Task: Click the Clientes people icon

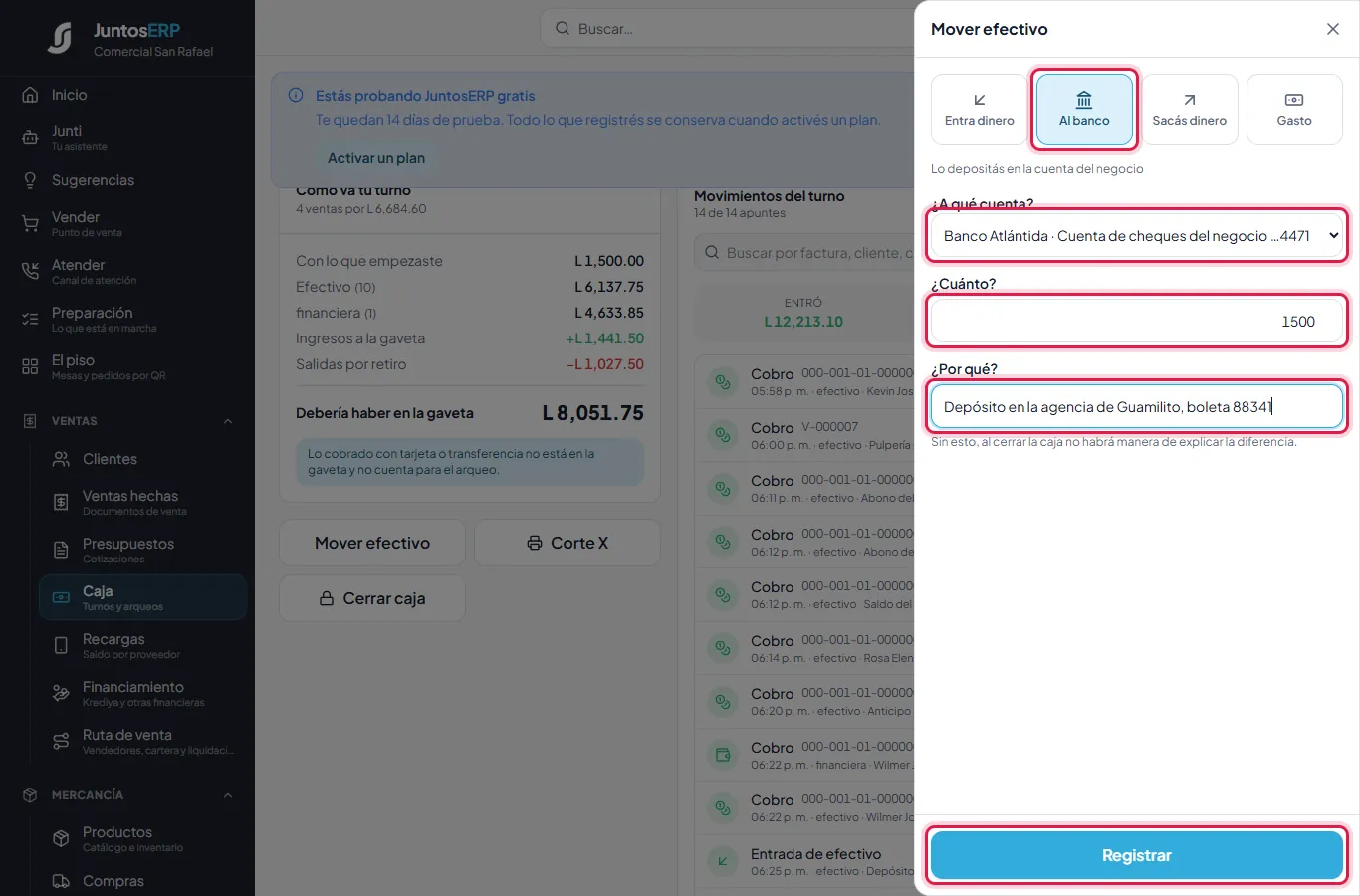Action: pos(61,459)
